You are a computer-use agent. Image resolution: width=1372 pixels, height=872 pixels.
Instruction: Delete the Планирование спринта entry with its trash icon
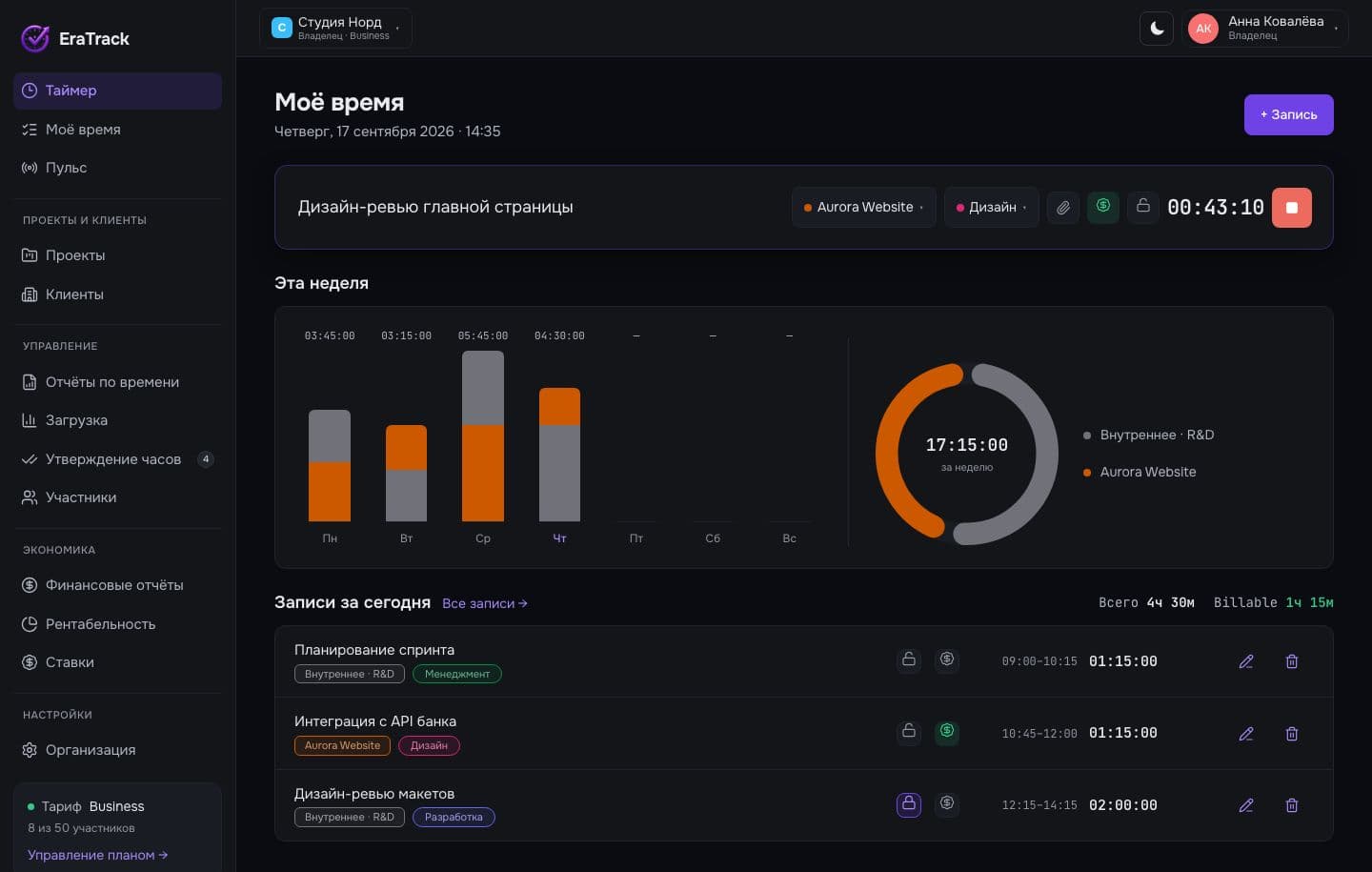pos(1292,661)
